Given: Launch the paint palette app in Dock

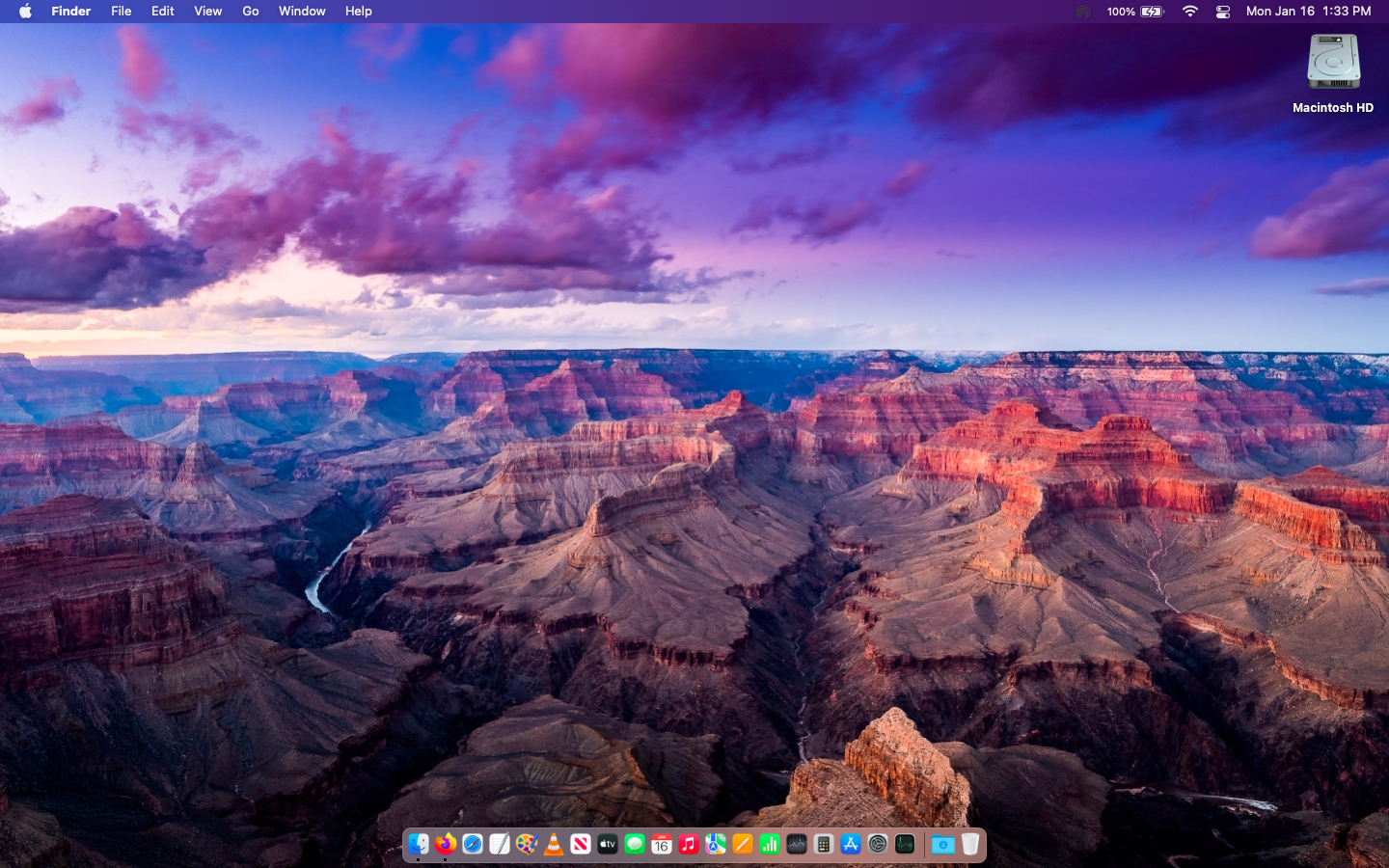Looking at the screenshot, I should [526, 844].
